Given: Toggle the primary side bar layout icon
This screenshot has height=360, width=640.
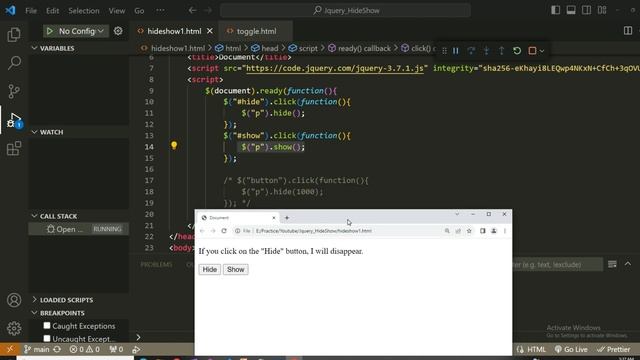Looking at the screenshot, I should pyautogui.click(x=556, y=10).
